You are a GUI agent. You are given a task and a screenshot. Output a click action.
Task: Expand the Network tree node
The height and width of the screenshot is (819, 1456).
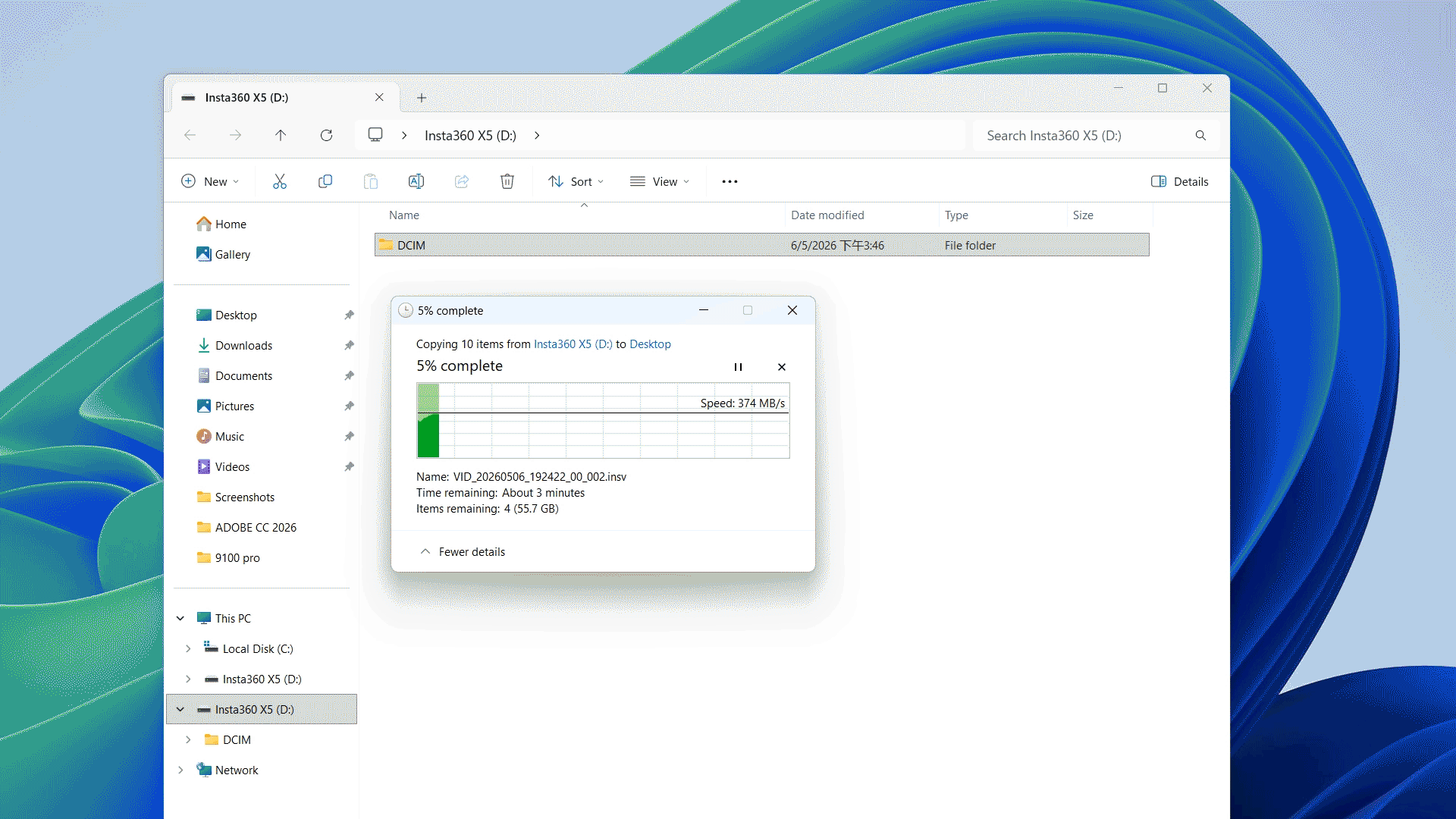pyautogui.click(x=180, y=770)
